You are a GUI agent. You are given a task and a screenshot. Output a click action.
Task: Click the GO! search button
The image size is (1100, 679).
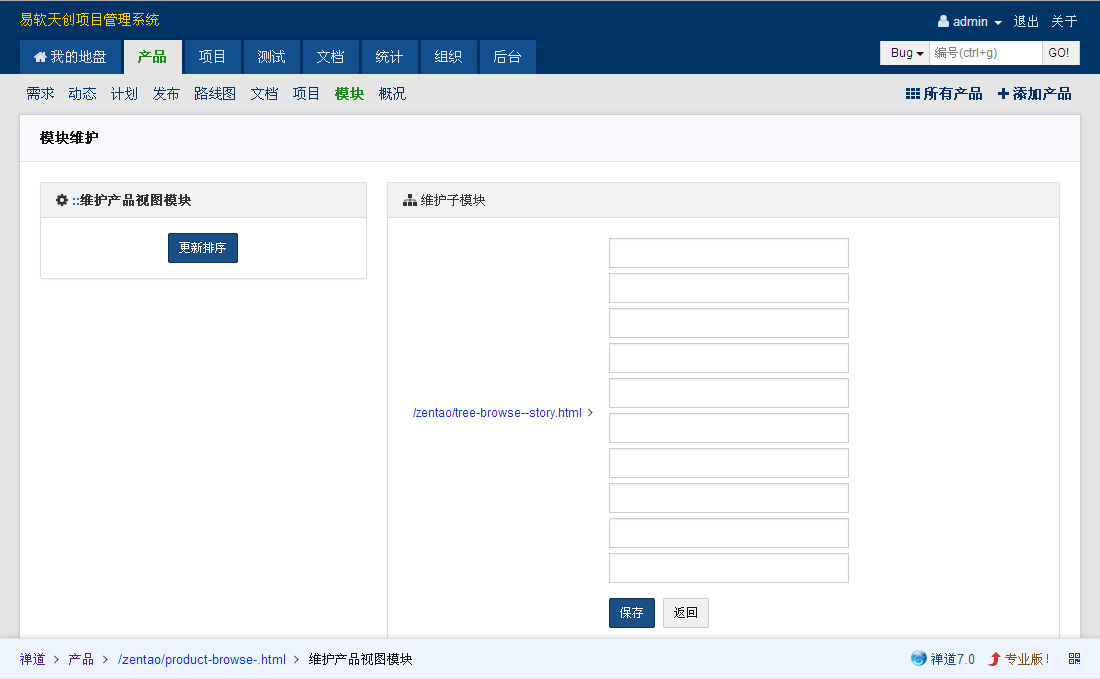tap(1059, 53)
